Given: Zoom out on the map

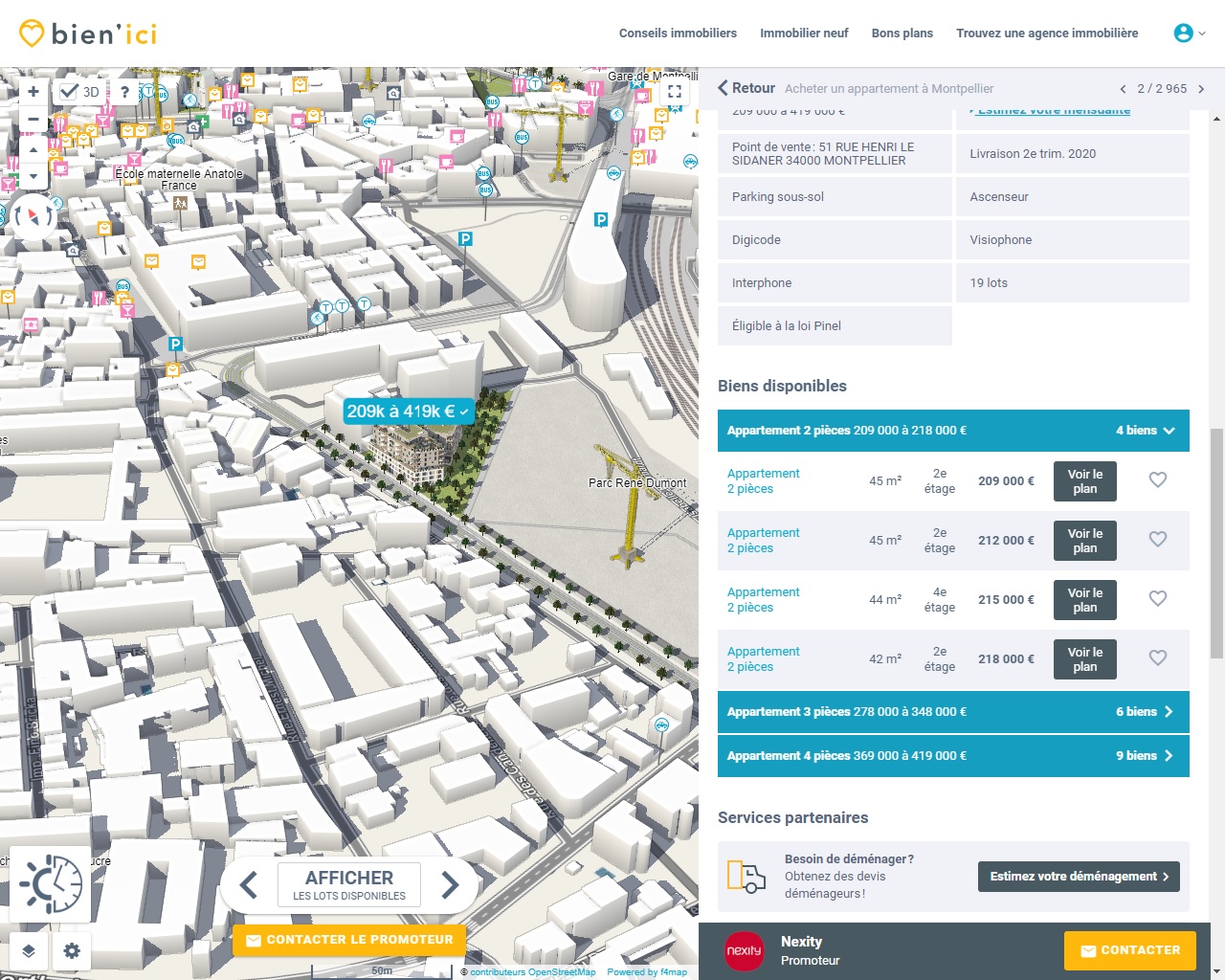Looking at the screenshot, I should [33, 120].
